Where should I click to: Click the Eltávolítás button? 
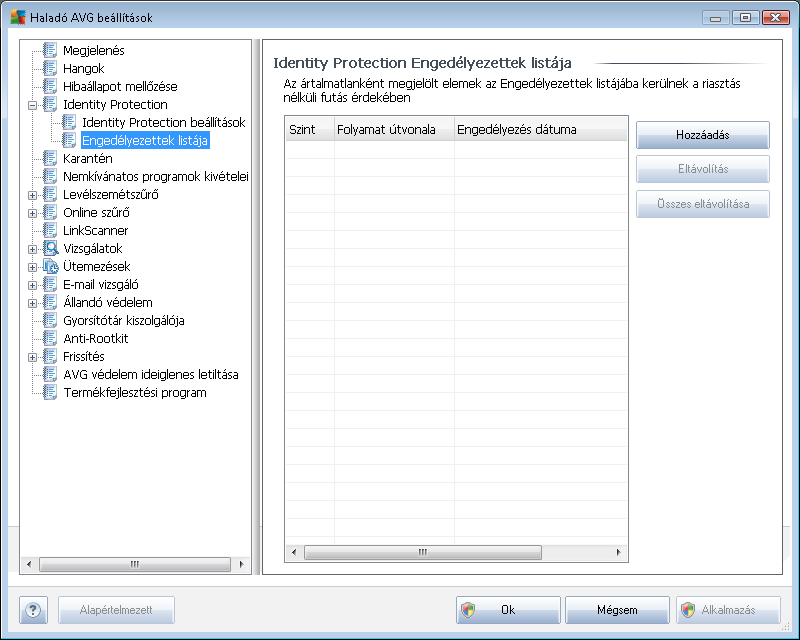click(703, 169)
